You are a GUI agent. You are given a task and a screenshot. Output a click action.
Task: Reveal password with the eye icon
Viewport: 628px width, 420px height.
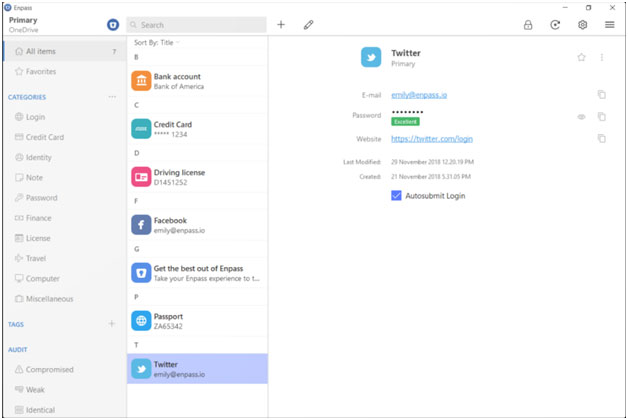582,117
